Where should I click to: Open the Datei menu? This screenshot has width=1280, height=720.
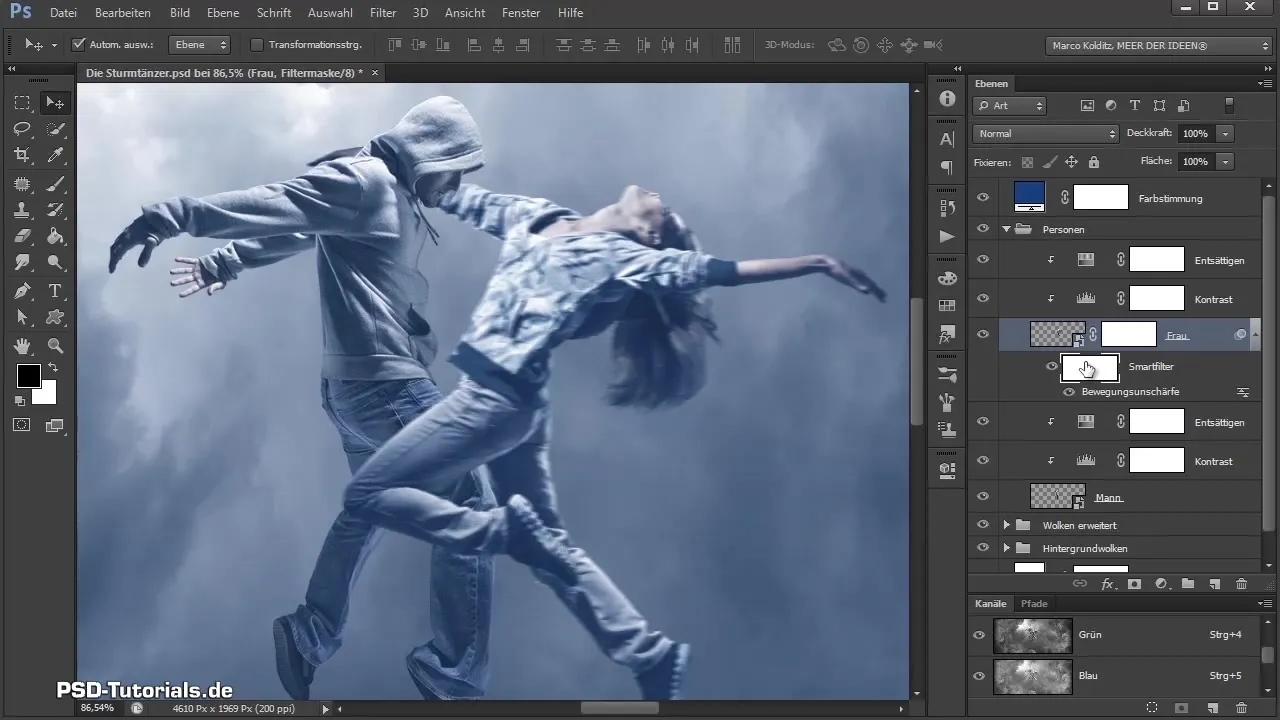tap(62, 13)
